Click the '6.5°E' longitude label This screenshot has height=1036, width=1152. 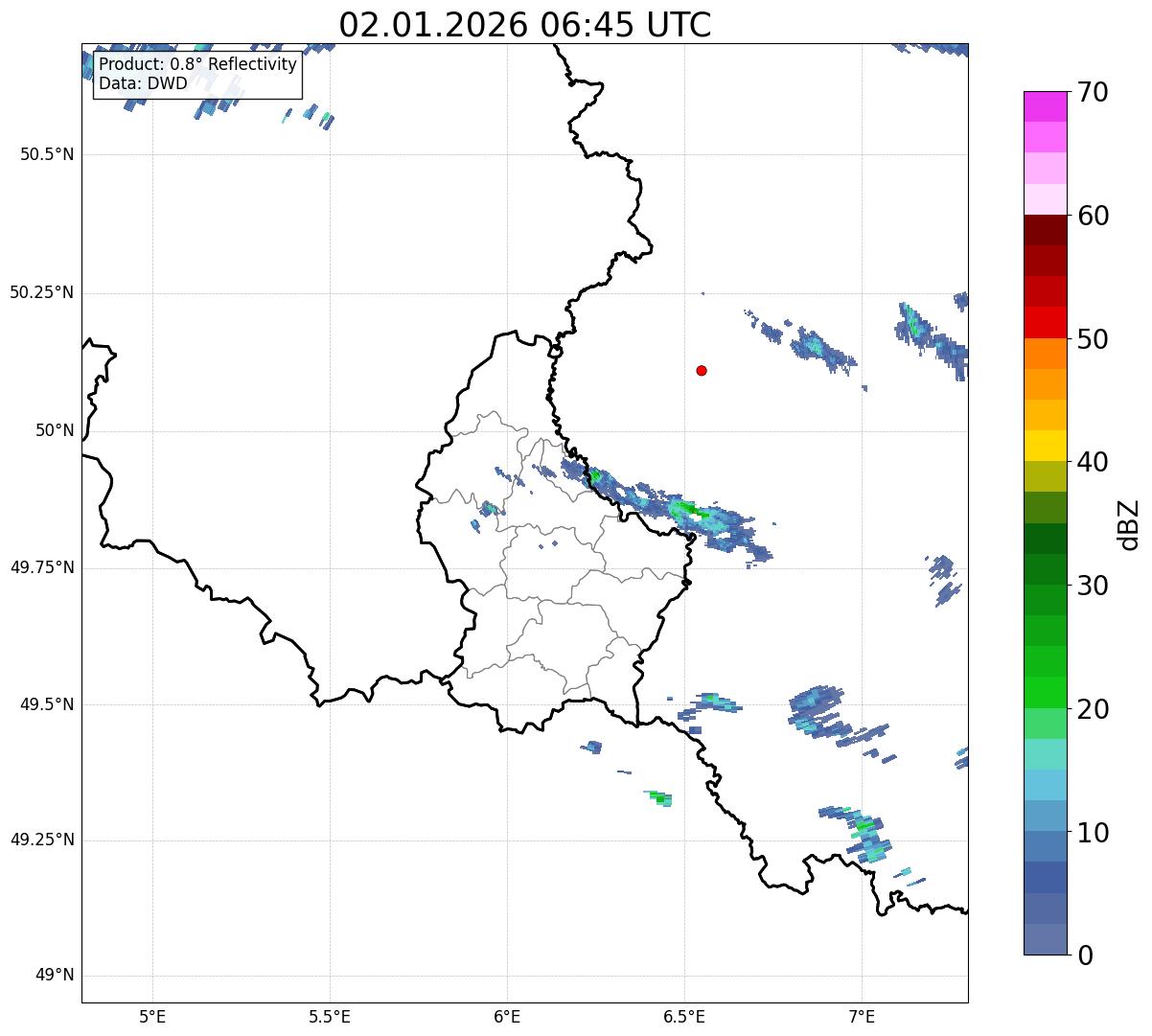[684, 1016]
